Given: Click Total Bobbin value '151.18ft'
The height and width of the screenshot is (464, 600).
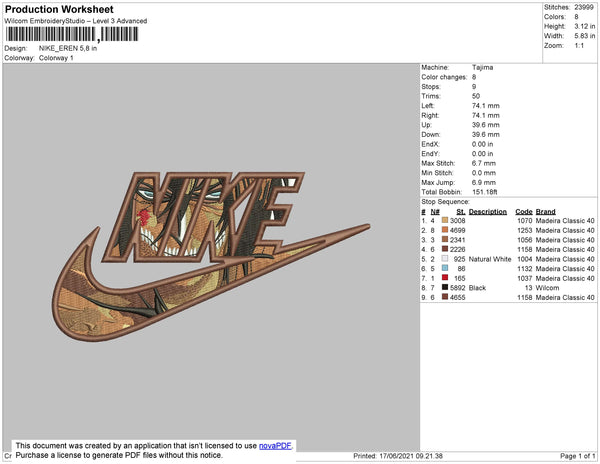Looking at the screenshot, I should click(484, 192).
